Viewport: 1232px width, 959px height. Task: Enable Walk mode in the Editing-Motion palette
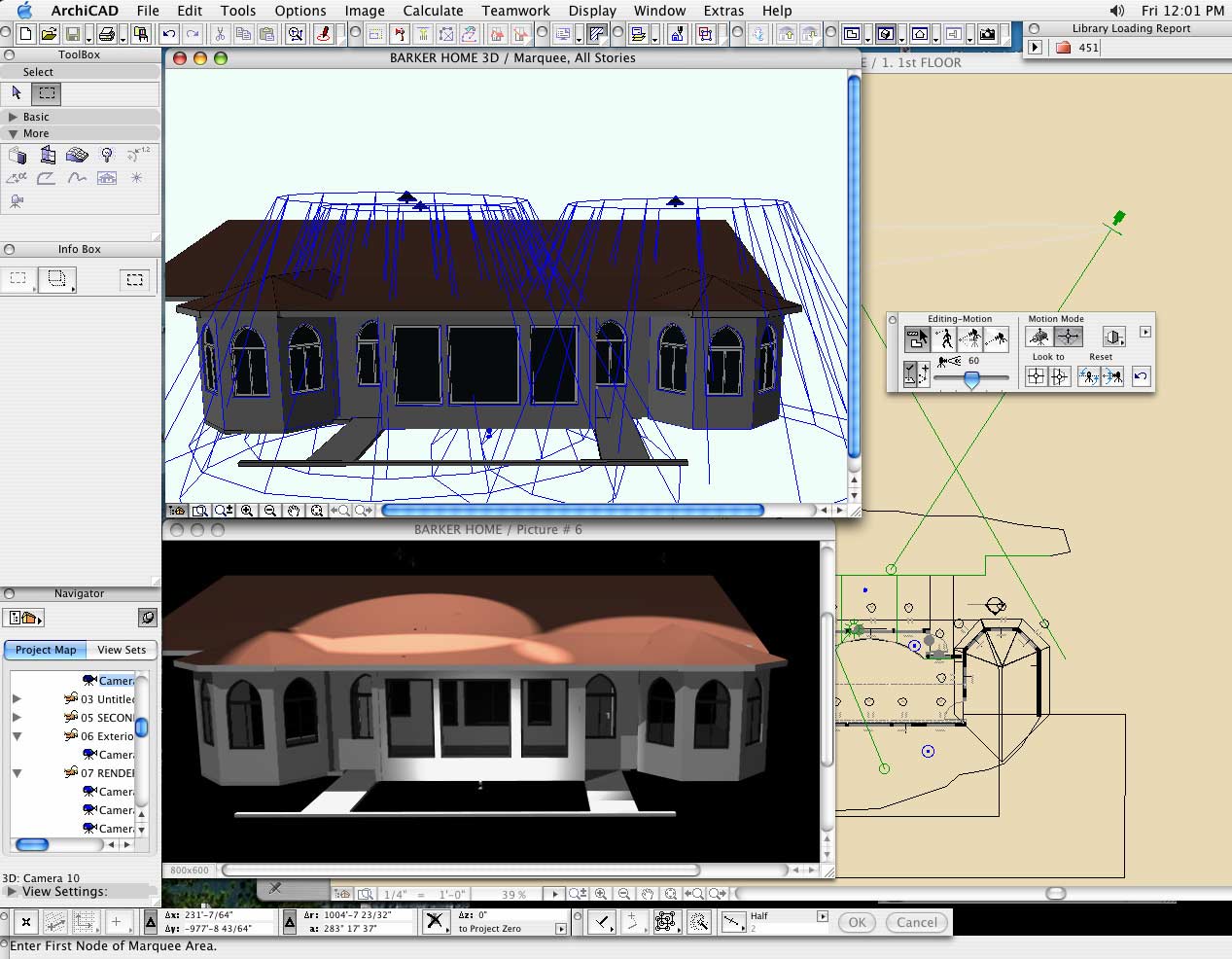pos(943,337)
